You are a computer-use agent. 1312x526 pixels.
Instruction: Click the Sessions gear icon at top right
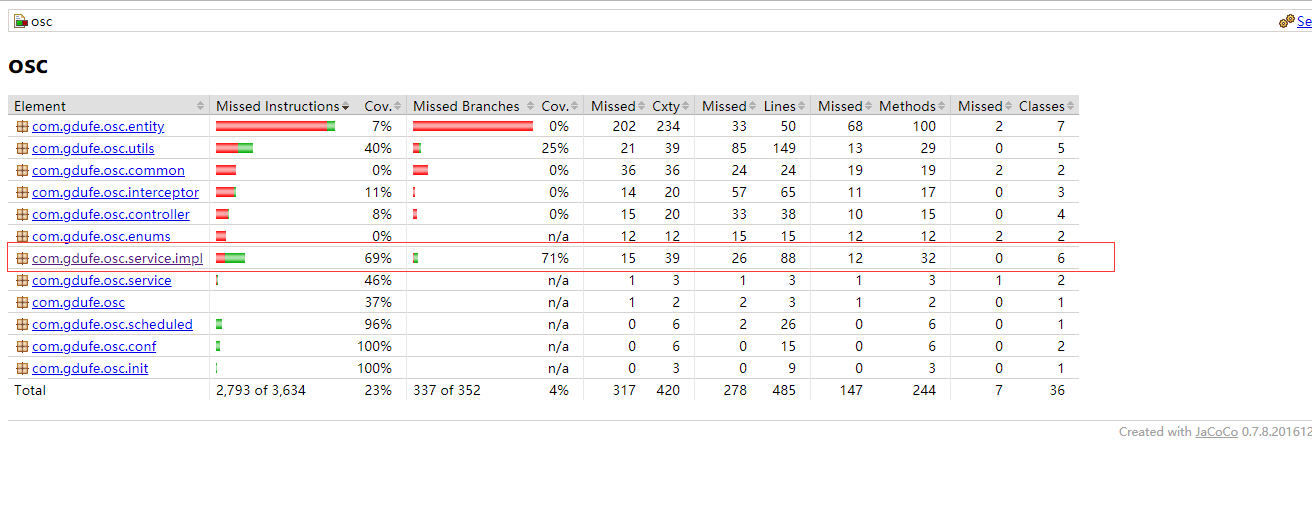coord(1287,21)
